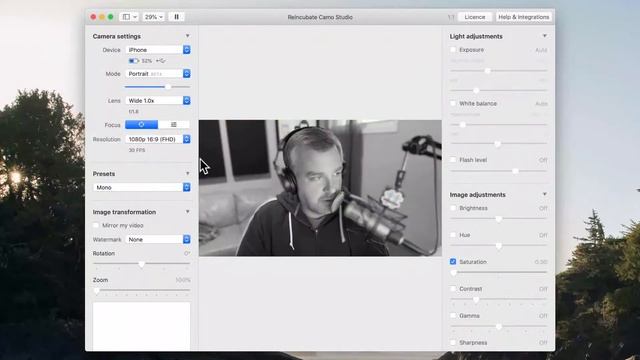Screen dimensions: 640x360
Task: Enable the White balance checkbox
Action: [x=453, y=103]
